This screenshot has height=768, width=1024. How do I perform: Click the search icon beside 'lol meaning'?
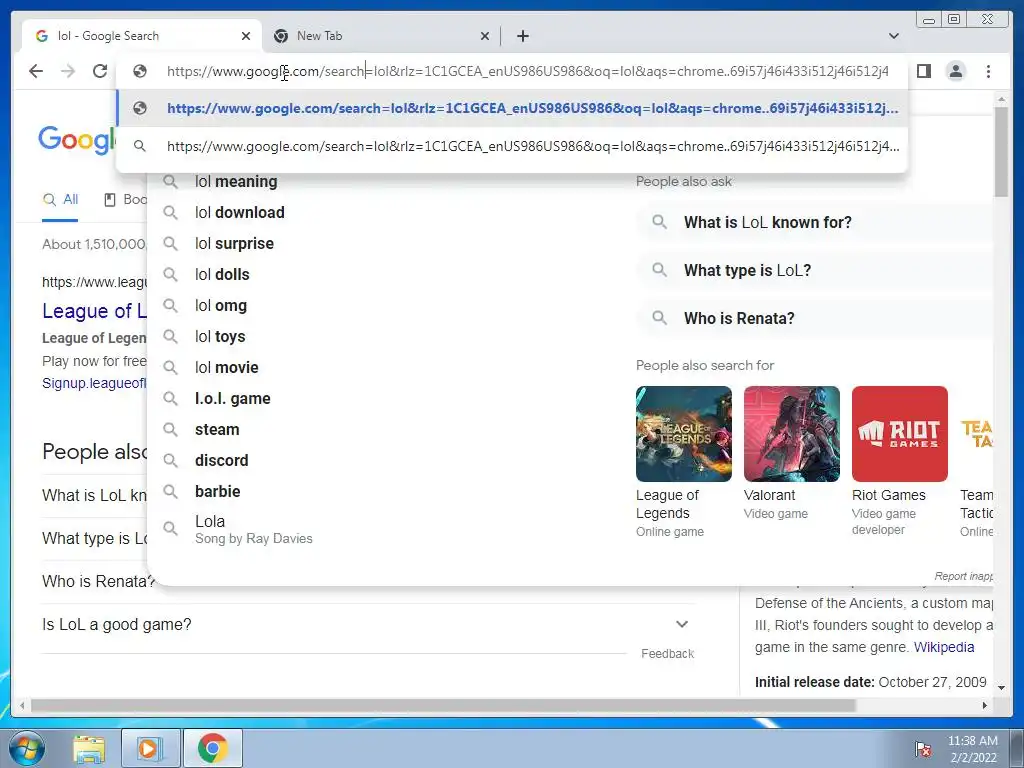point(170,182)
